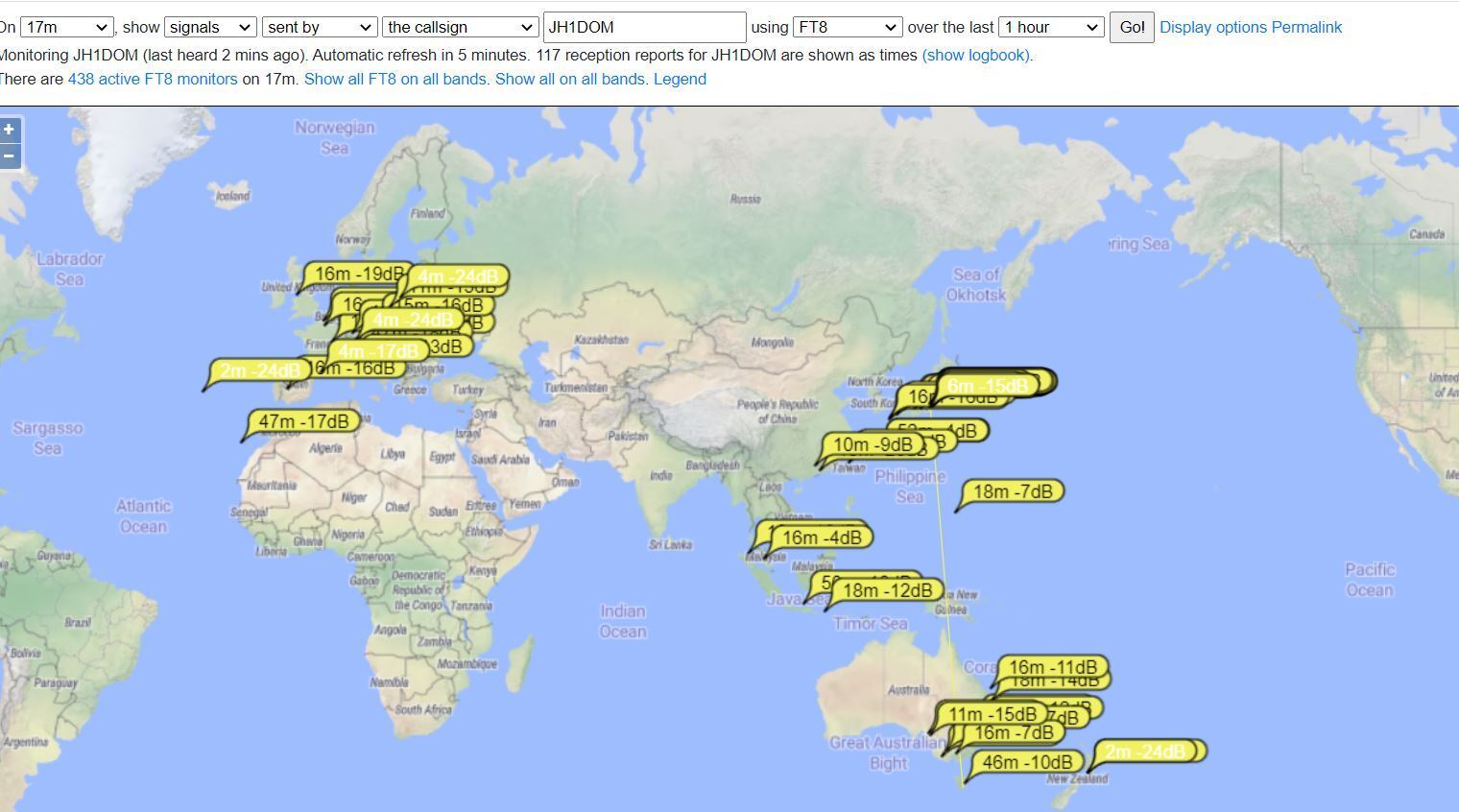Select the '16m -4dB' marker near Malaysia
1459x812 pixels.
click(822, 537)
